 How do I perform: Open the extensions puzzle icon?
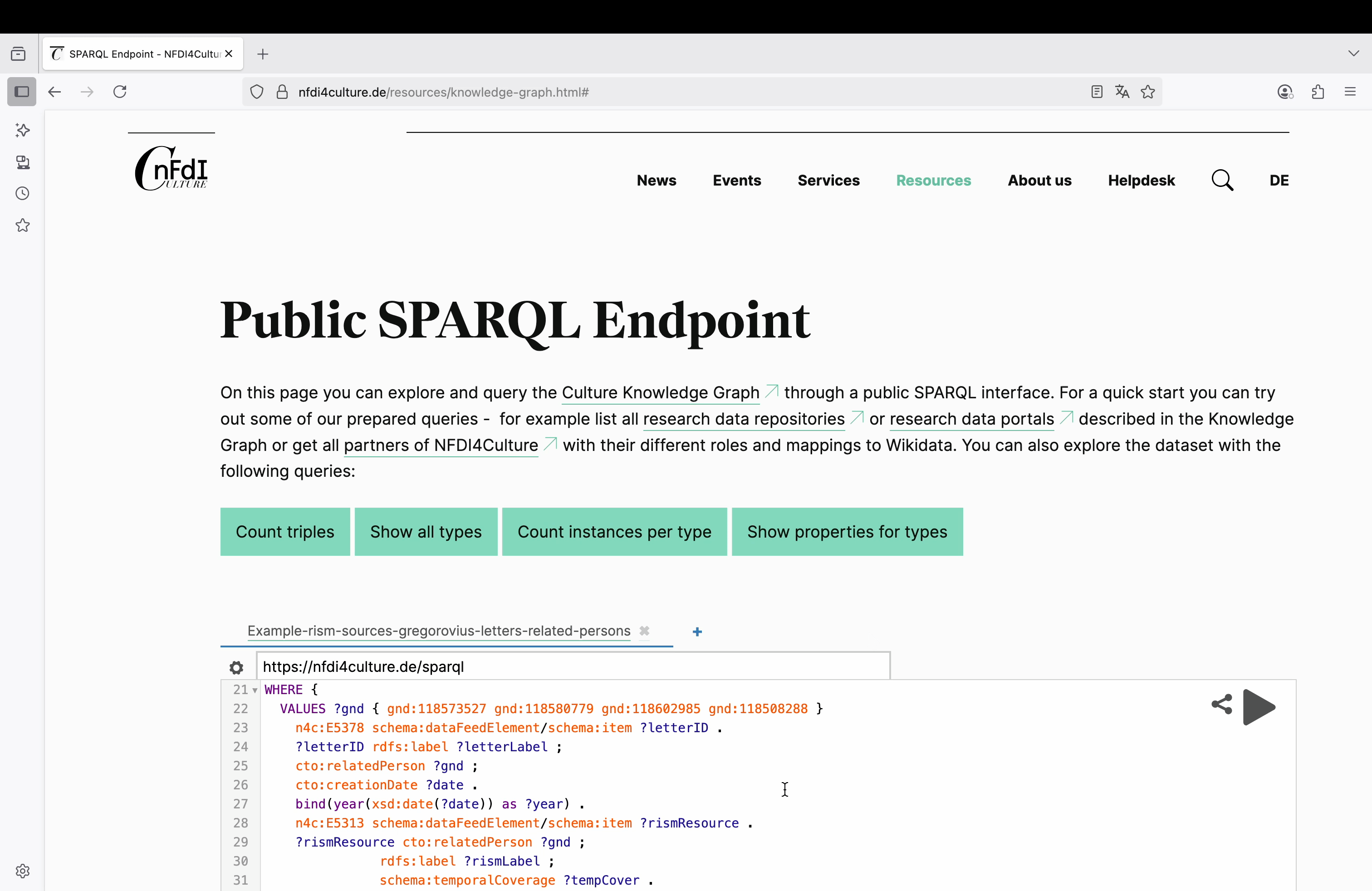(x=1318, y=92)
